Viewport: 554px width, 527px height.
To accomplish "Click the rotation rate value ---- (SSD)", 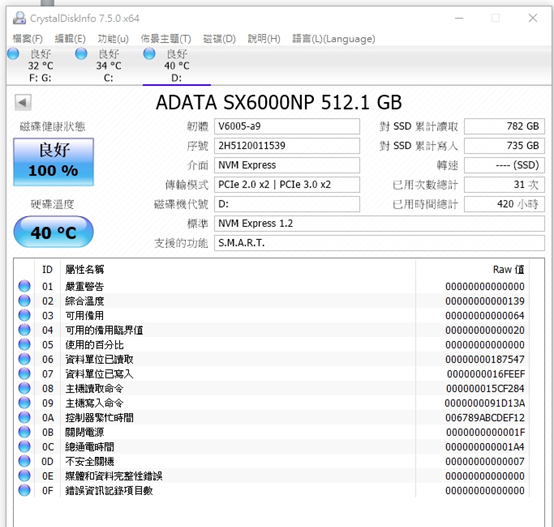I will pos(504,165).
